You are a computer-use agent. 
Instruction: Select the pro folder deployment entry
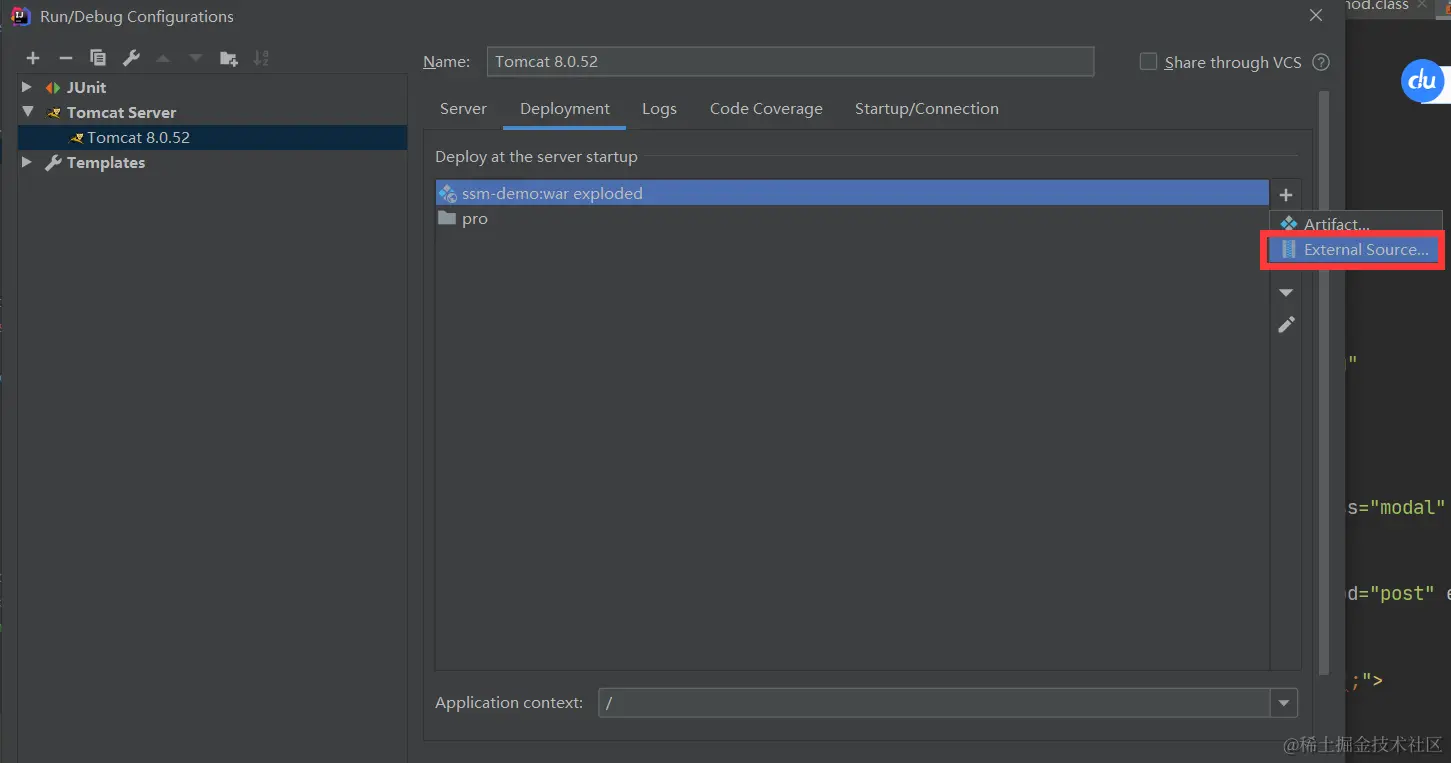(852, 219)
